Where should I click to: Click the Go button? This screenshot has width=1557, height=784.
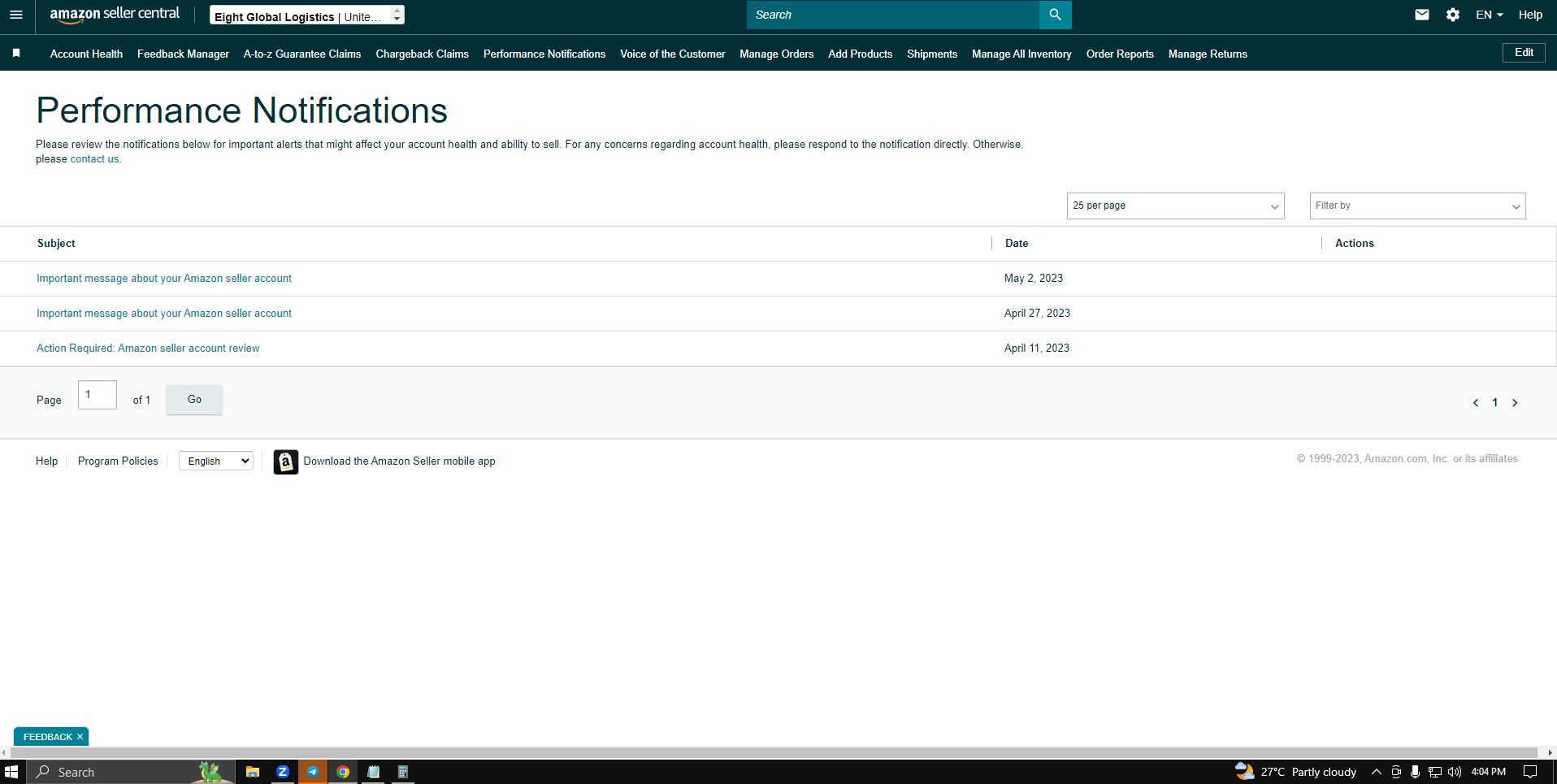[194, 400]
